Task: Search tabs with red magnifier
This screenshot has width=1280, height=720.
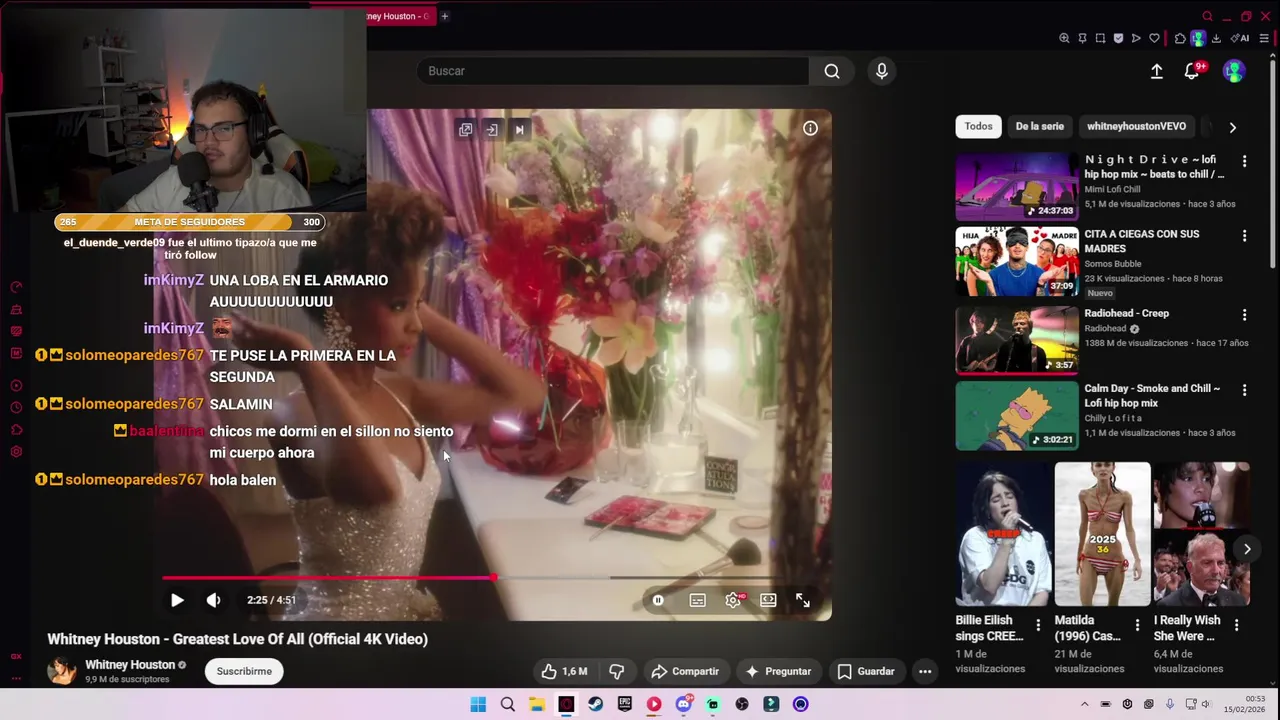Action: point(1207,16)
